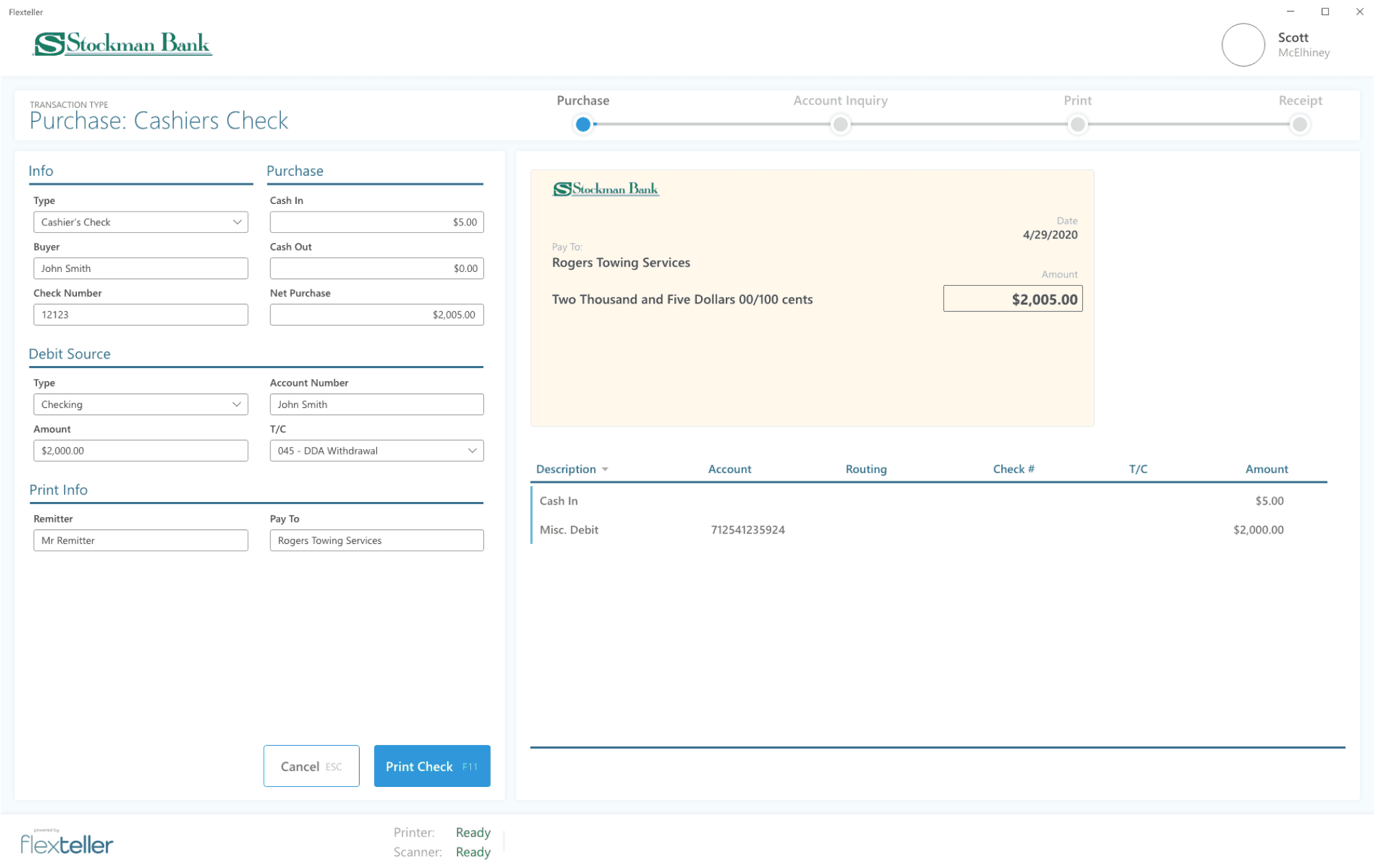
Task: Click the Net Purchase field $2,005.00
Action: click(376, 315)
